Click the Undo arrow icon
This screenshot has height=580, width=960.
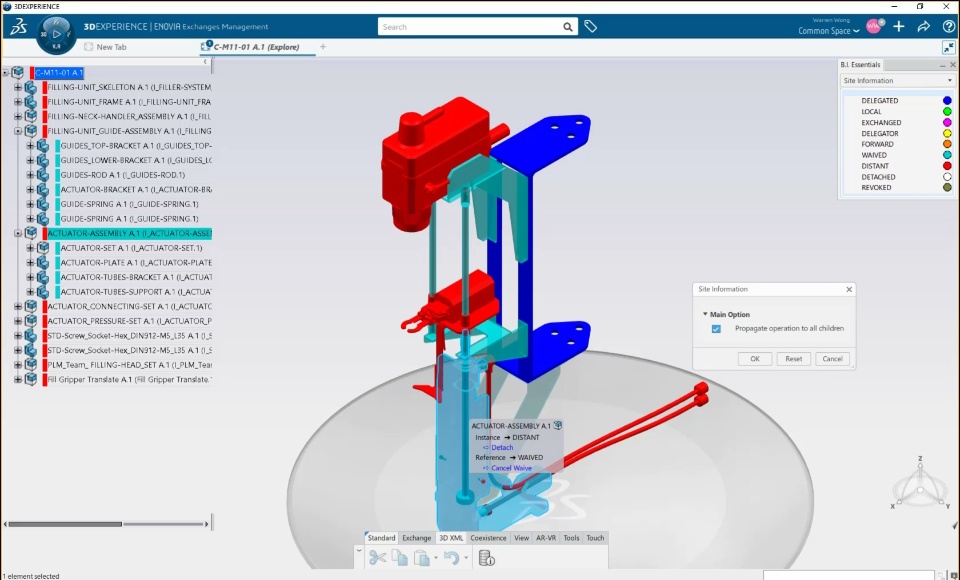[451, 557]
